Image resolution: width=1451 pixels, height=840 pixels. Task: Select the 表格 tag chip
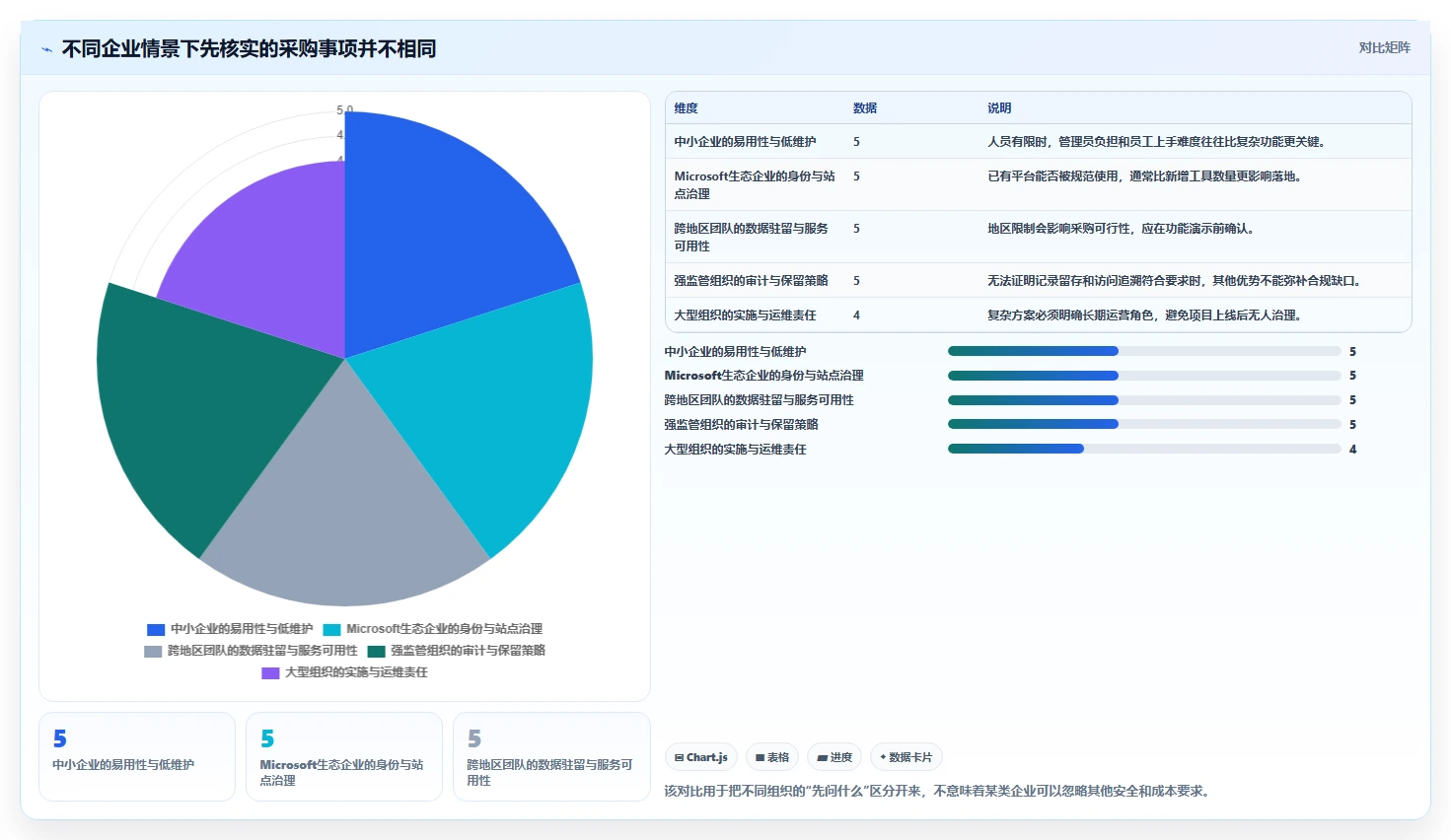point(772,757)
